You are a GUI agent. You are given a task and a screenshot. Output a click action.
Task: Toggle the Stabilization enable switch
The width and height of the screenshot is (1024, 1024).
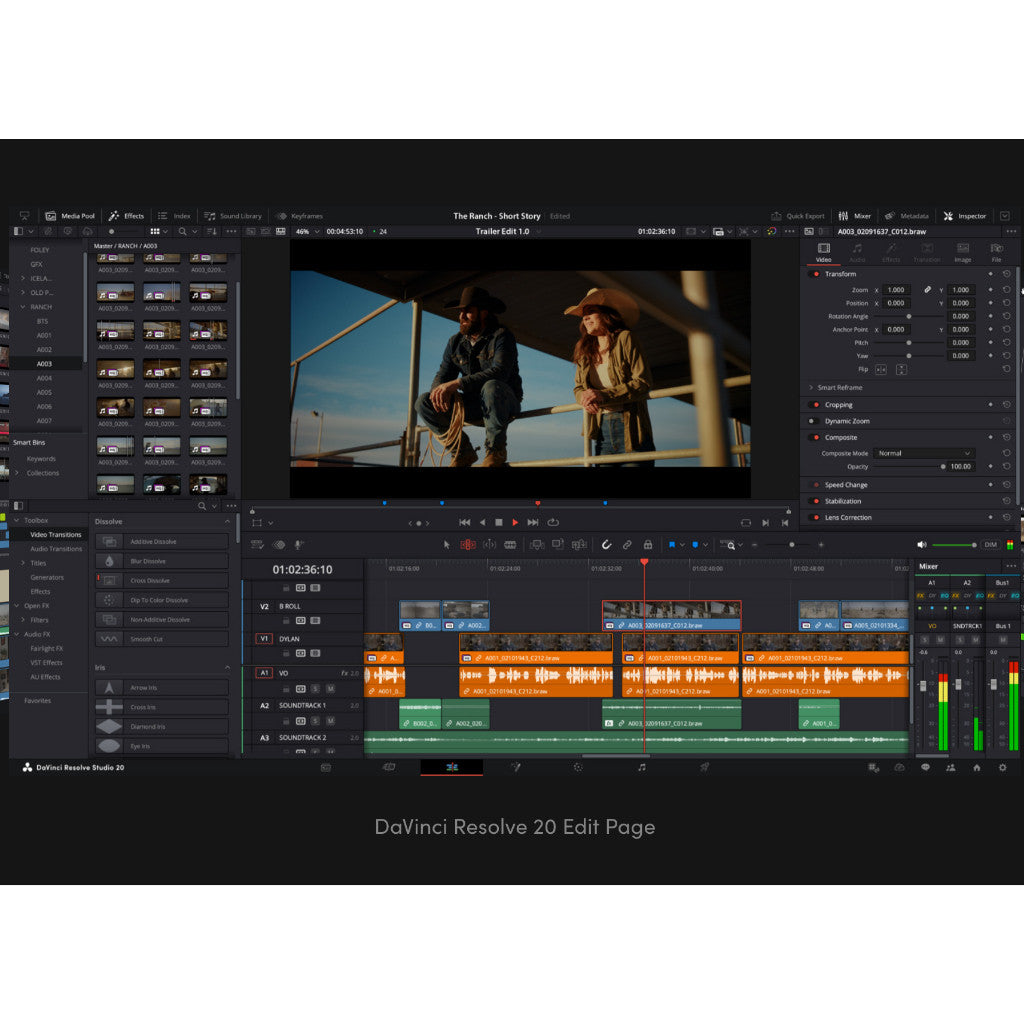814,501
